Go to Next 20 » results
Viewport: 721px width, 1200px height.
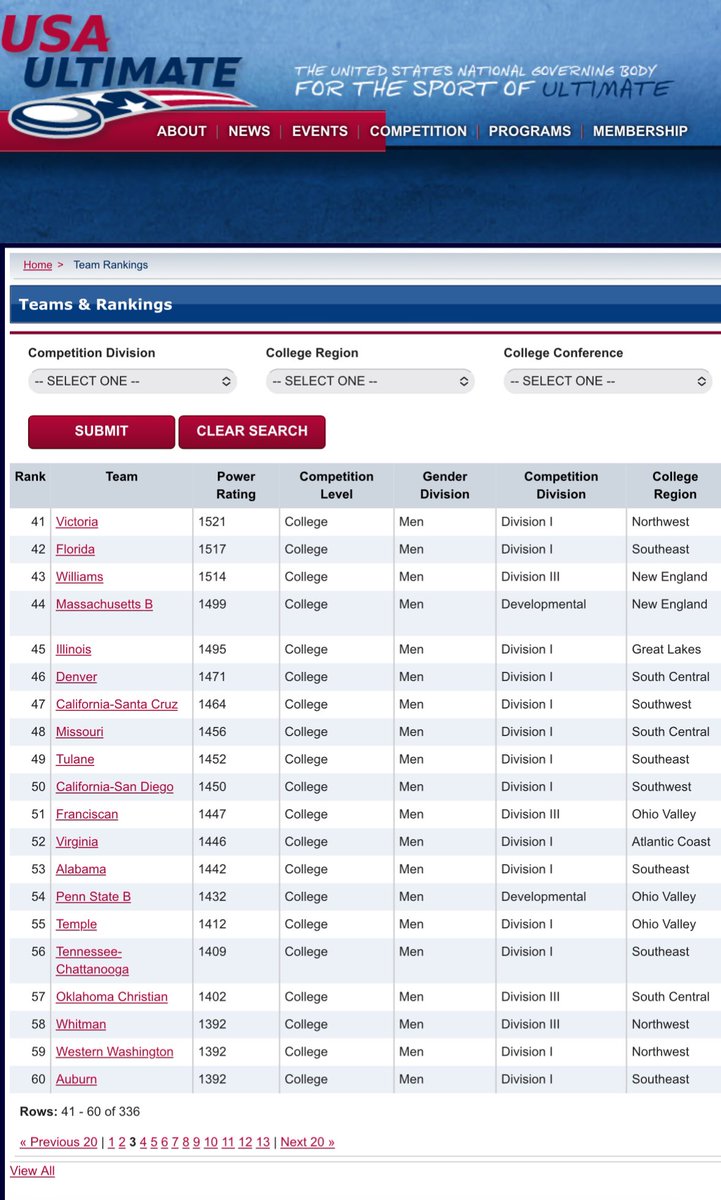click(308, 1142)
